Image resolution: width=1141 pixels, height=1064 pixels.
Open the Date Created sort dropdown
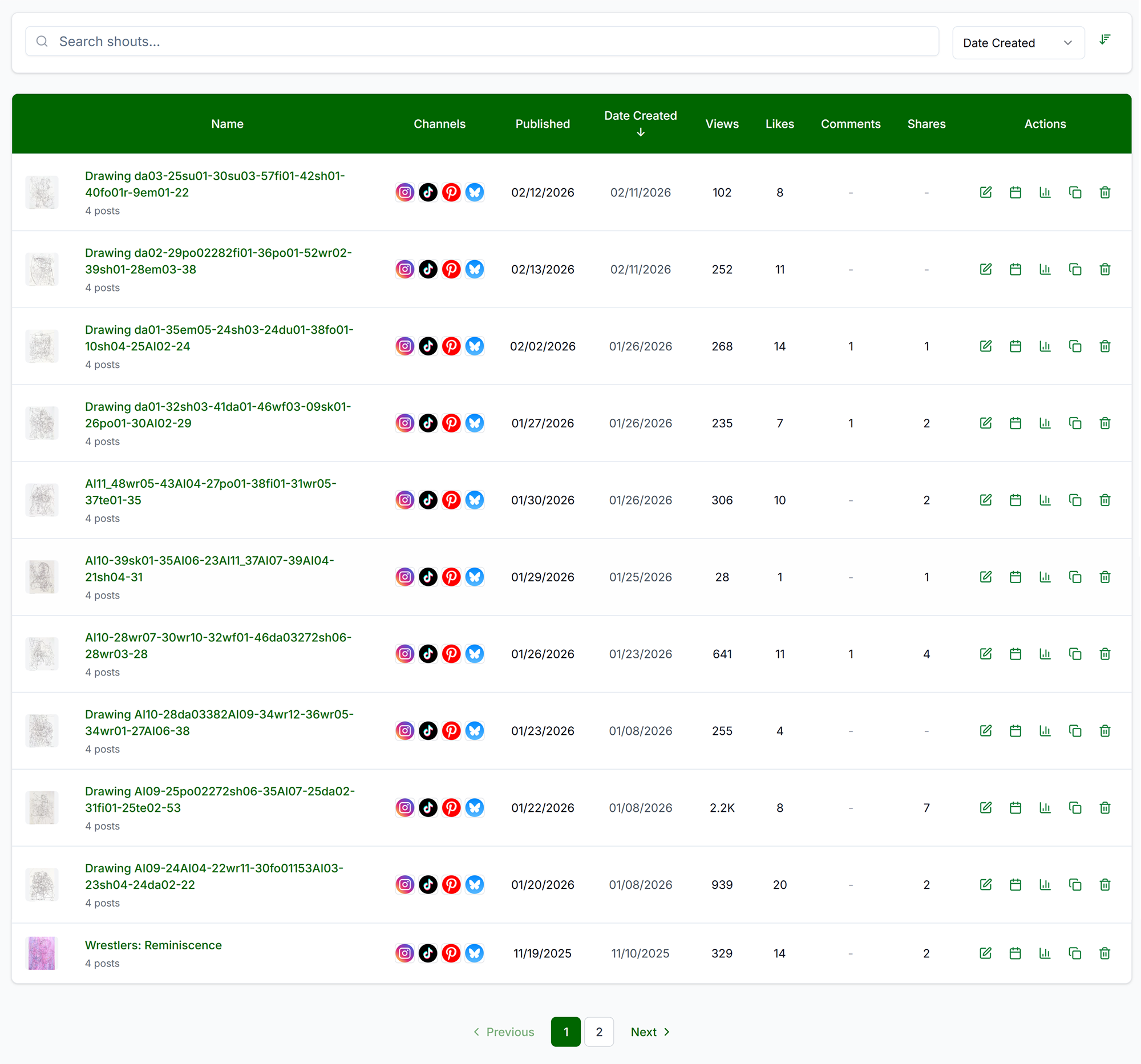(x=1018, y=43)
